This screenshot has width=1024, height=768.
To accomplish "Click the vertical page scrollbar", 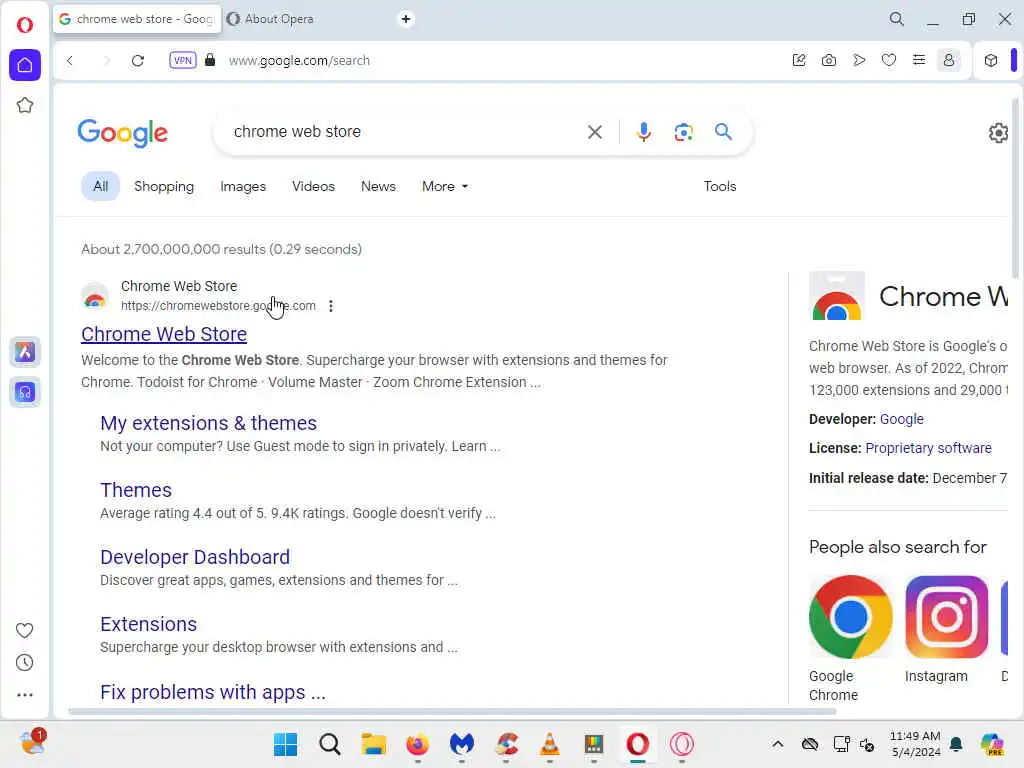I will coord(1016,189).
